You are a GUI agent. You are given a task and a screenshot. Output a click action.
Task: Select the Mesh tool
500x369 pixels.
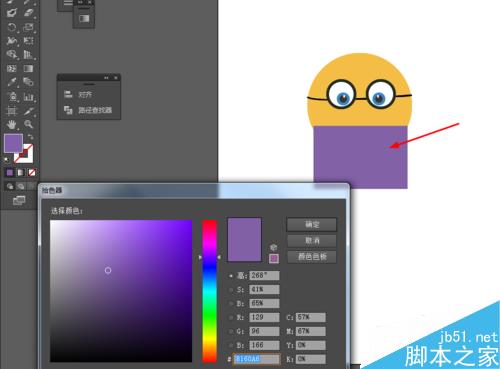tap(12, 68)
